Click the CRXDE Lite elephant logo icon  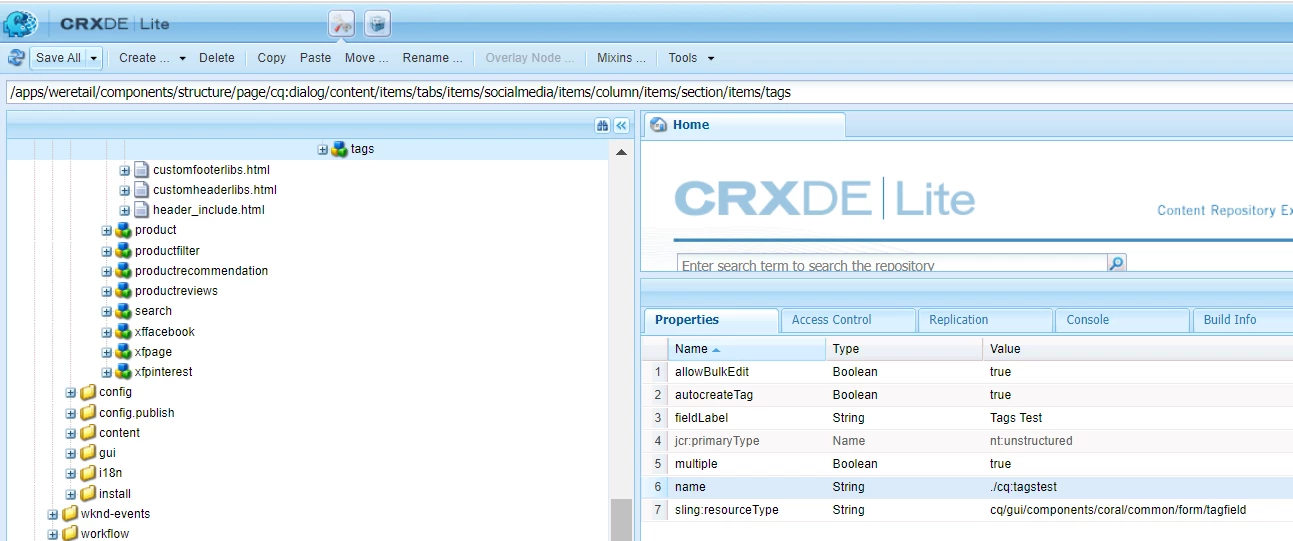click(x=20, y=23)
